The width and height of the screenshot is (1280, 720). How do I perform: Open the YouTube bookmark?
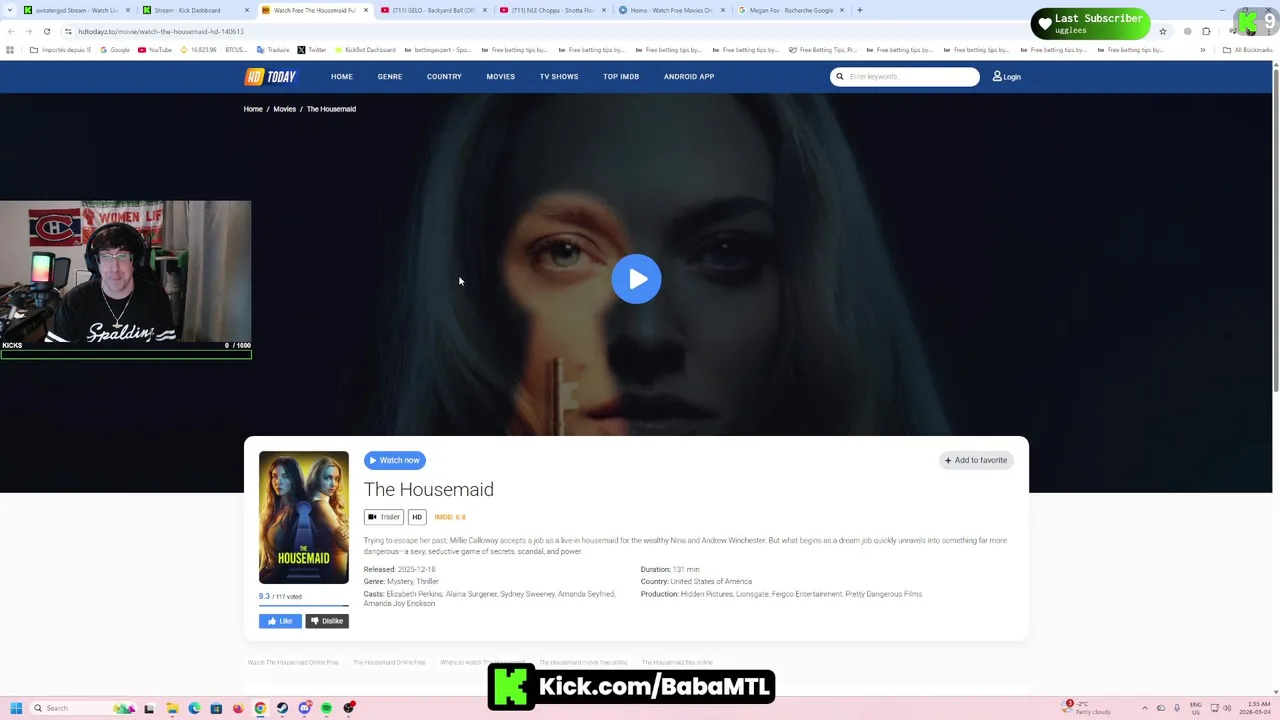[155, 50]
